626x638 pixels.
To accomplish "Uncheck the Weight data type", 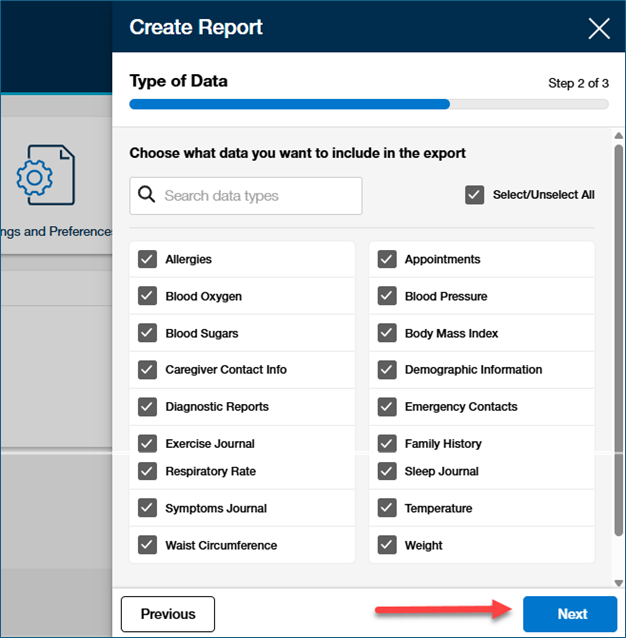I will [x=387, y=545].
